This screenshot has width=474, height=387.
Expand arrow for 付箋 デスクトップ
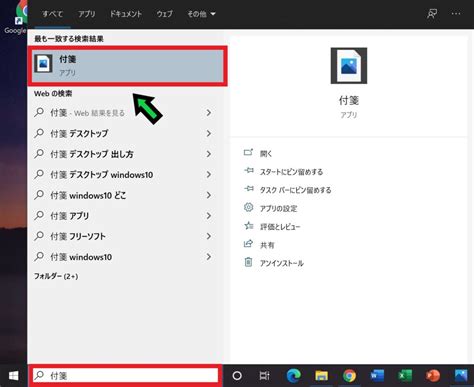click(209, 133)
